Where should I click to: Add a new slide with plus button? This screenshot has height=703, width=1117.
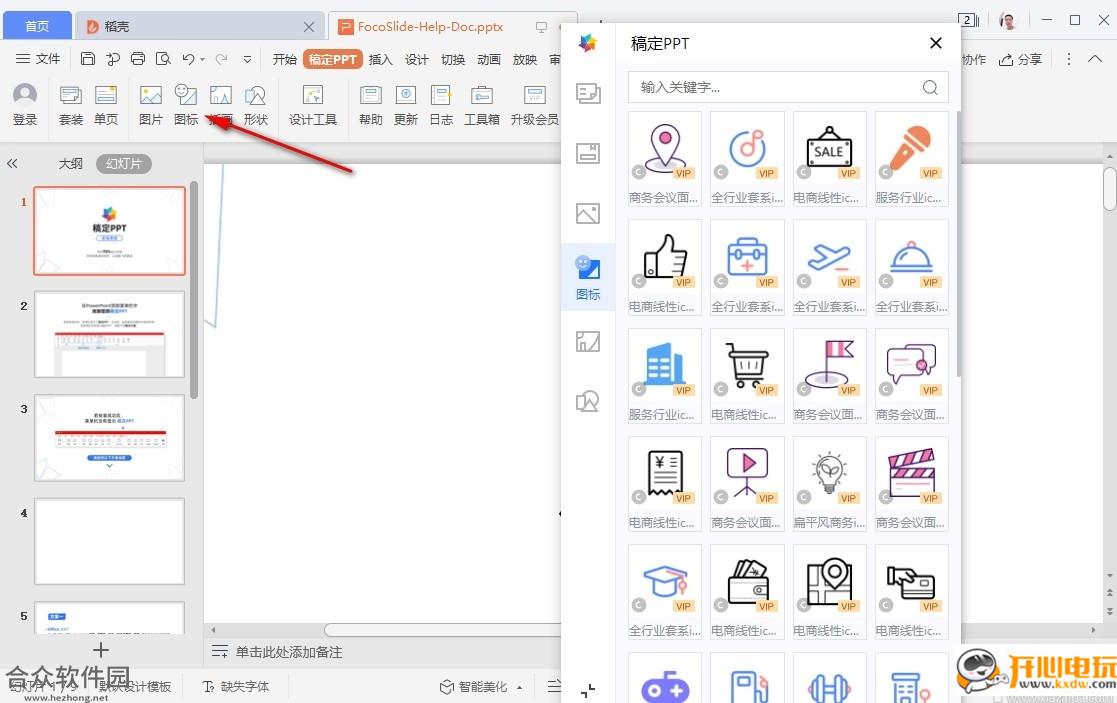pos(101,650)
